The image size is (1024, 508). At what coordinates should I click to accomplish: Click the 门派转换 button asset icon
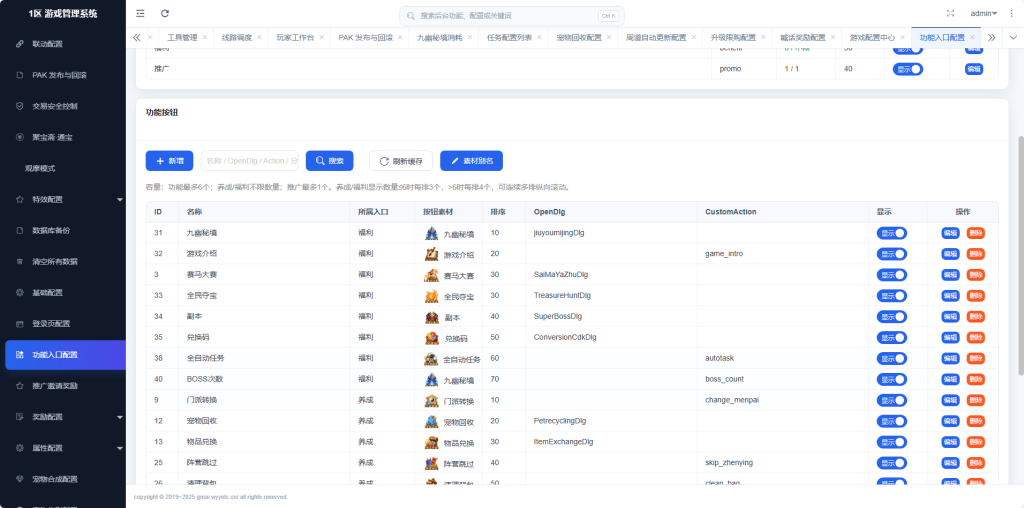click(x=431, y=400)
